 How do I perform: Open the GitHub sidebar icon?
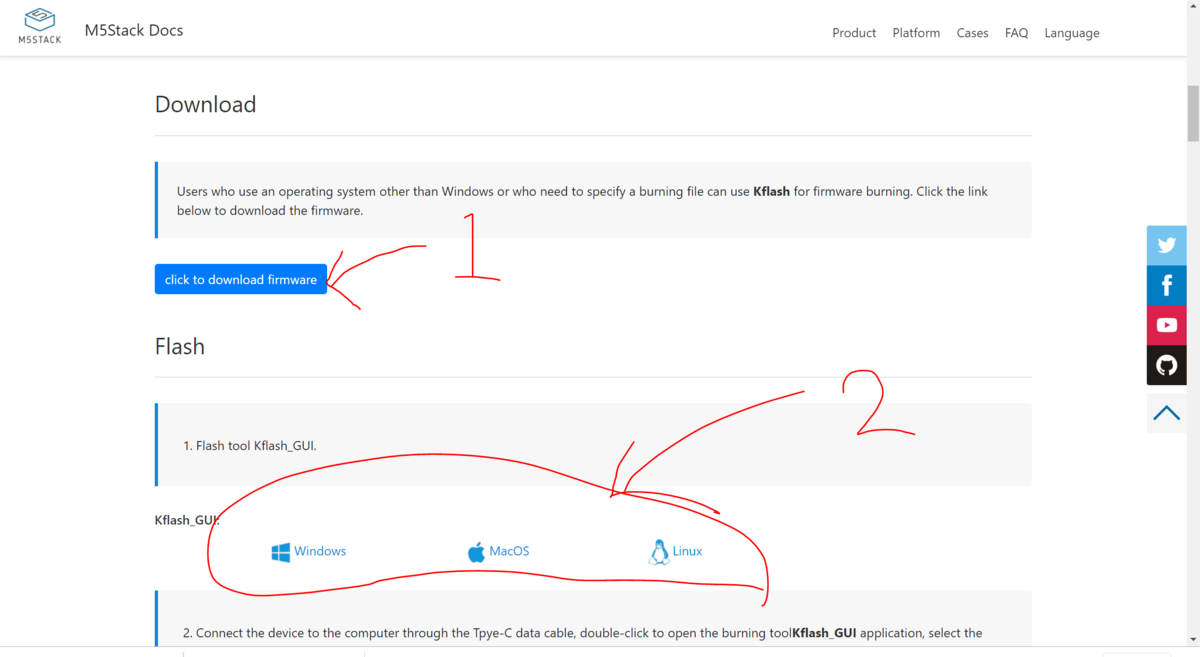pyautogui.click(x=1166, y=365)
